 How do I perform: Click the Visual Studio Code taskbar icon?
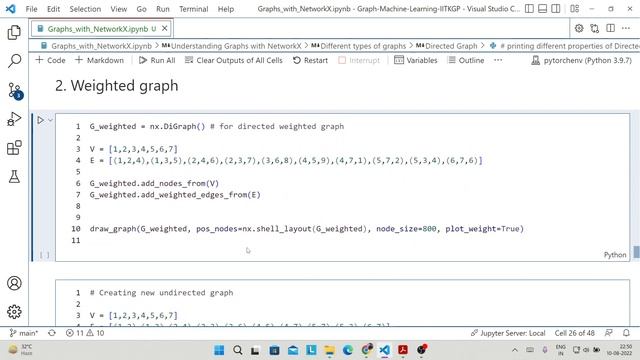point(384,350)
